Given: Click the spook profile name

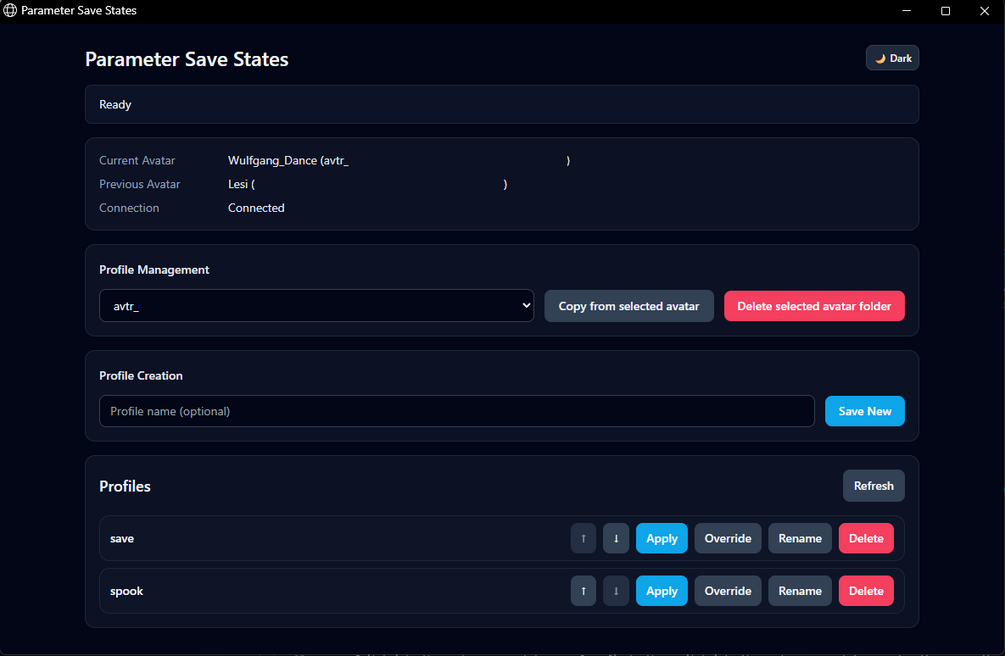Looking at the screenshot, I should 126,591.
